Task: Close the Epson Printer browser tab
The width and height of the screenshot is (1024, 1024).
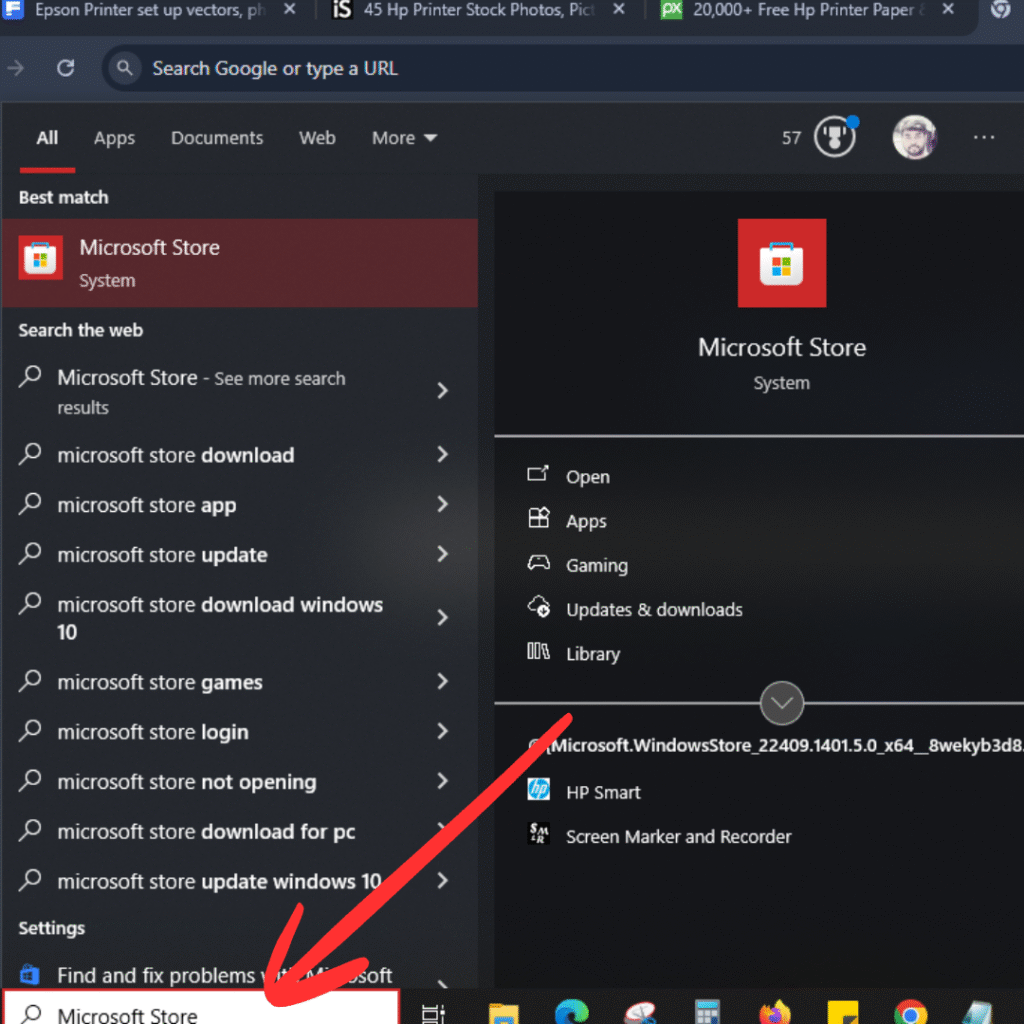Action: point(290,10)
